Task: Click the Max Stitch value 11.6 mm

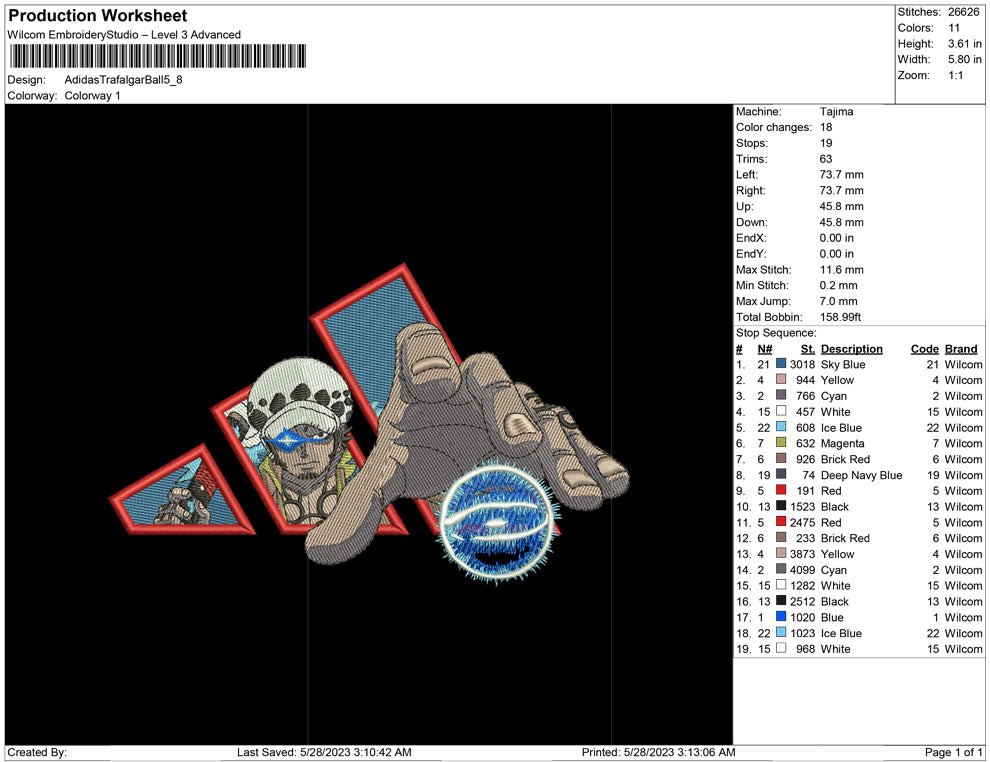Action: [x=842, y=270]
